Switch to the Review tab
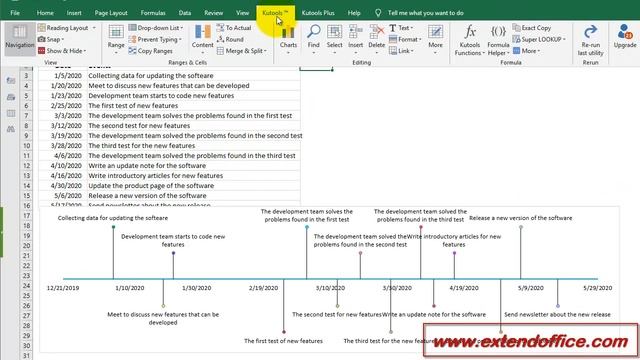Screen dimensions: 640x360 pos(213,13)
